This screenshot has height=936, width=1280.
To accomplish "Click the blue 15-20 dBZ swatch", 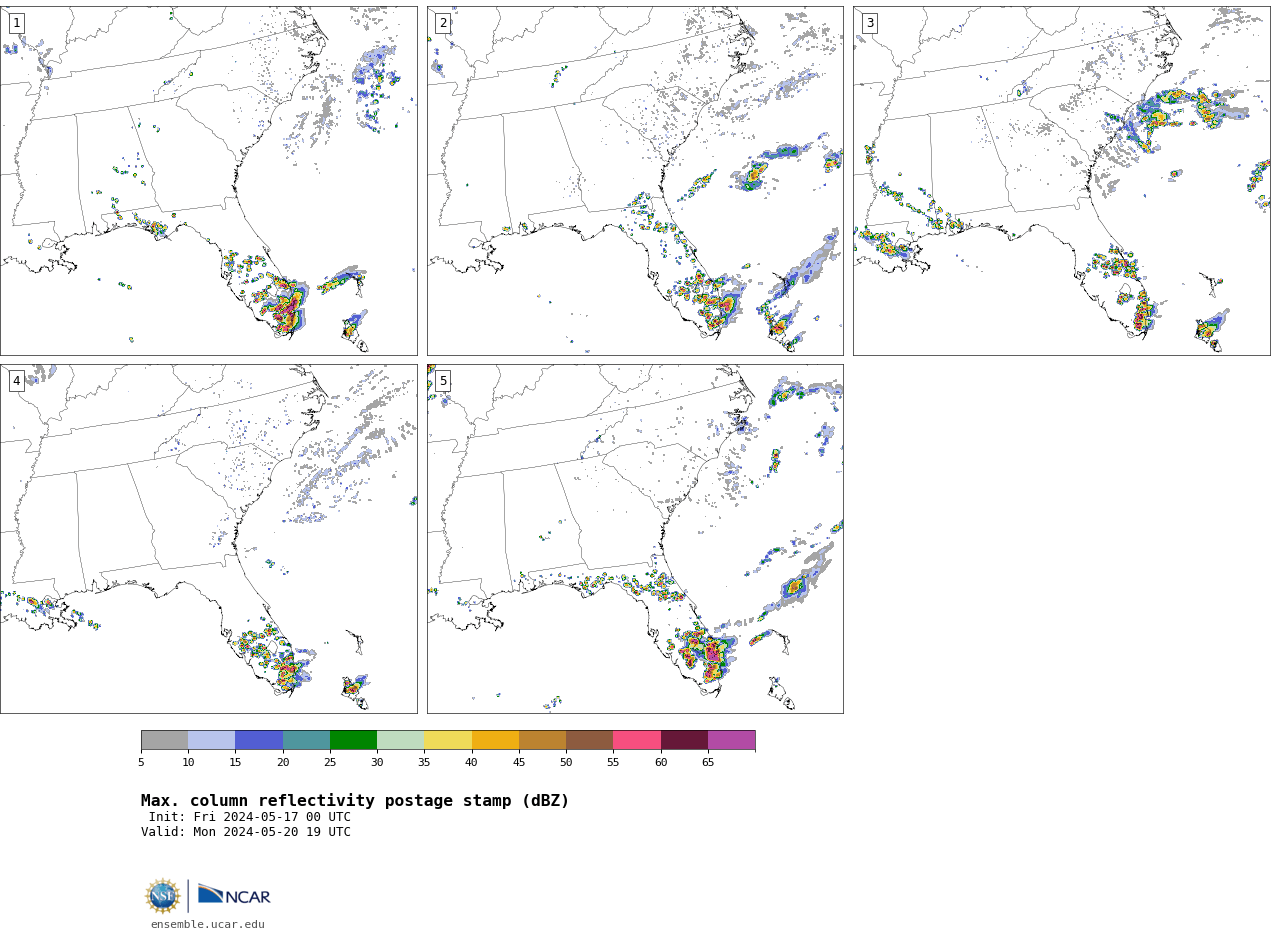I will point(259,740).
